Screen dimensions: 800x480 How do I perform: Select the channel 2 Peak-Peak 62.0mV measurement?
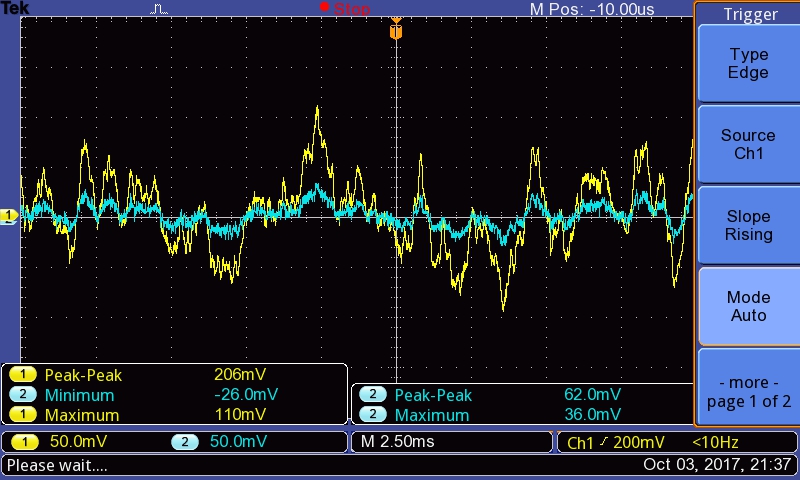tap(520, 394)
